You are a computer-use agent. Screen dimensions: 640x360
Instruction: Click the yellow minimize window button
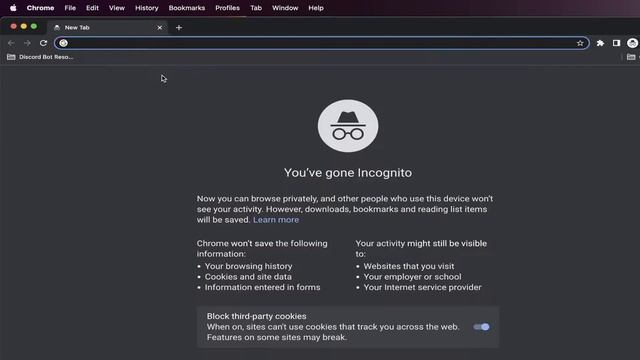pyautogui.click(x=24, y=26)
